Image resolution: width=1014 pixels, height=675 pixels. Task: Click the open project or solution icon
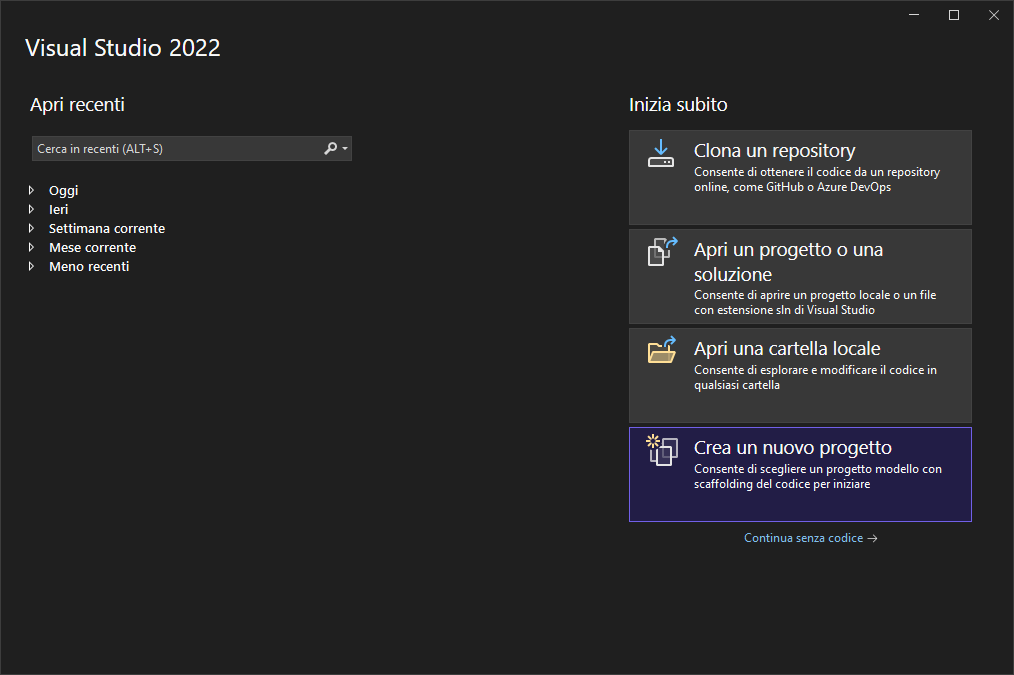coord(662,252)
